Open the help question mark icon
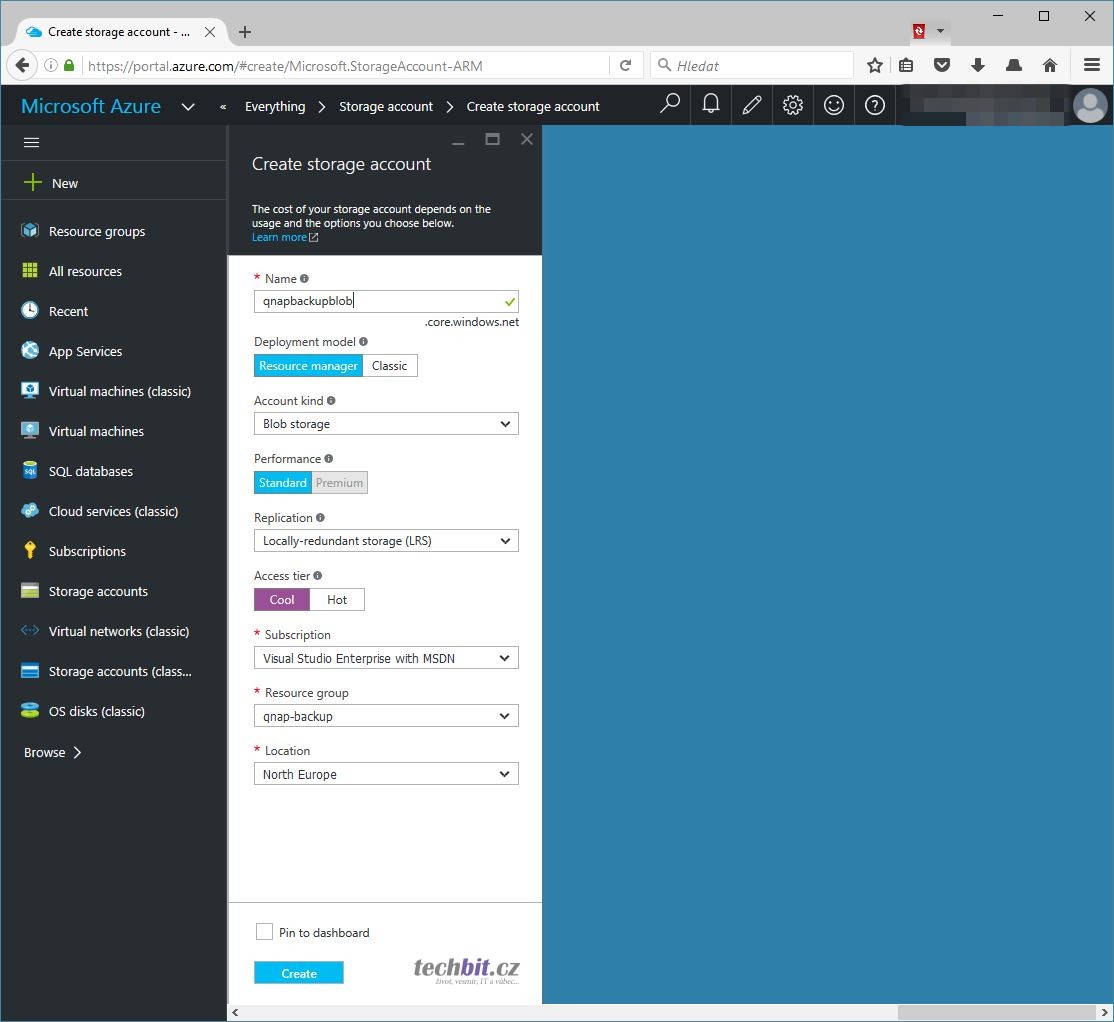 875,105
